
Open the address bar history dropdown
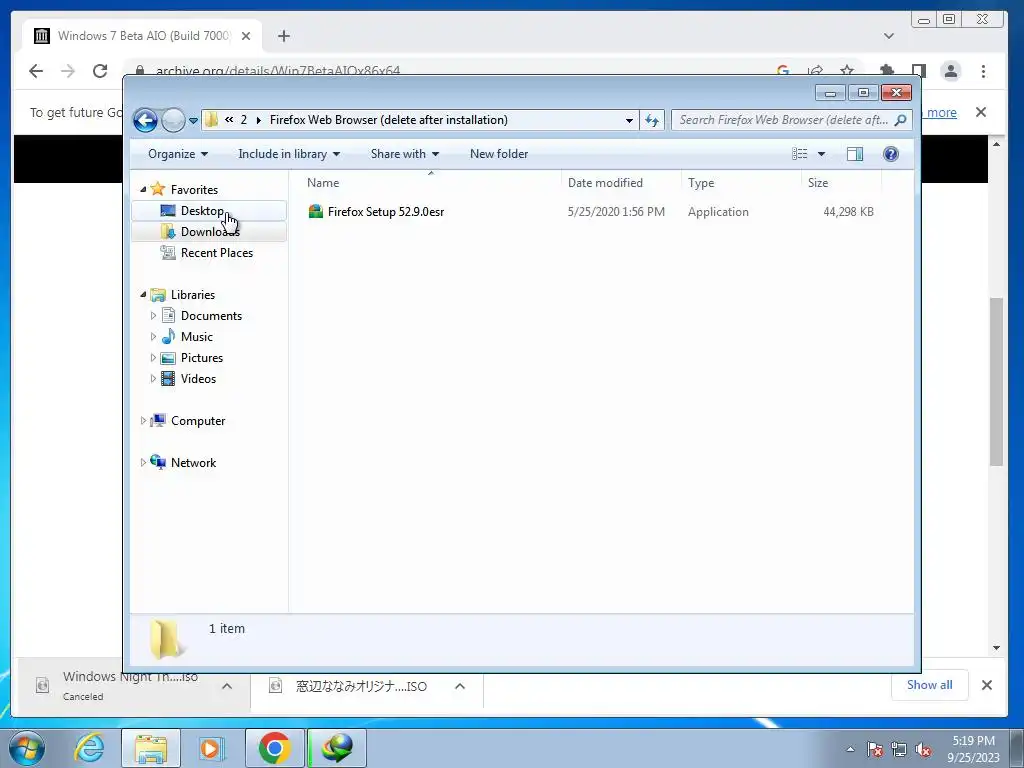point(629,120)
